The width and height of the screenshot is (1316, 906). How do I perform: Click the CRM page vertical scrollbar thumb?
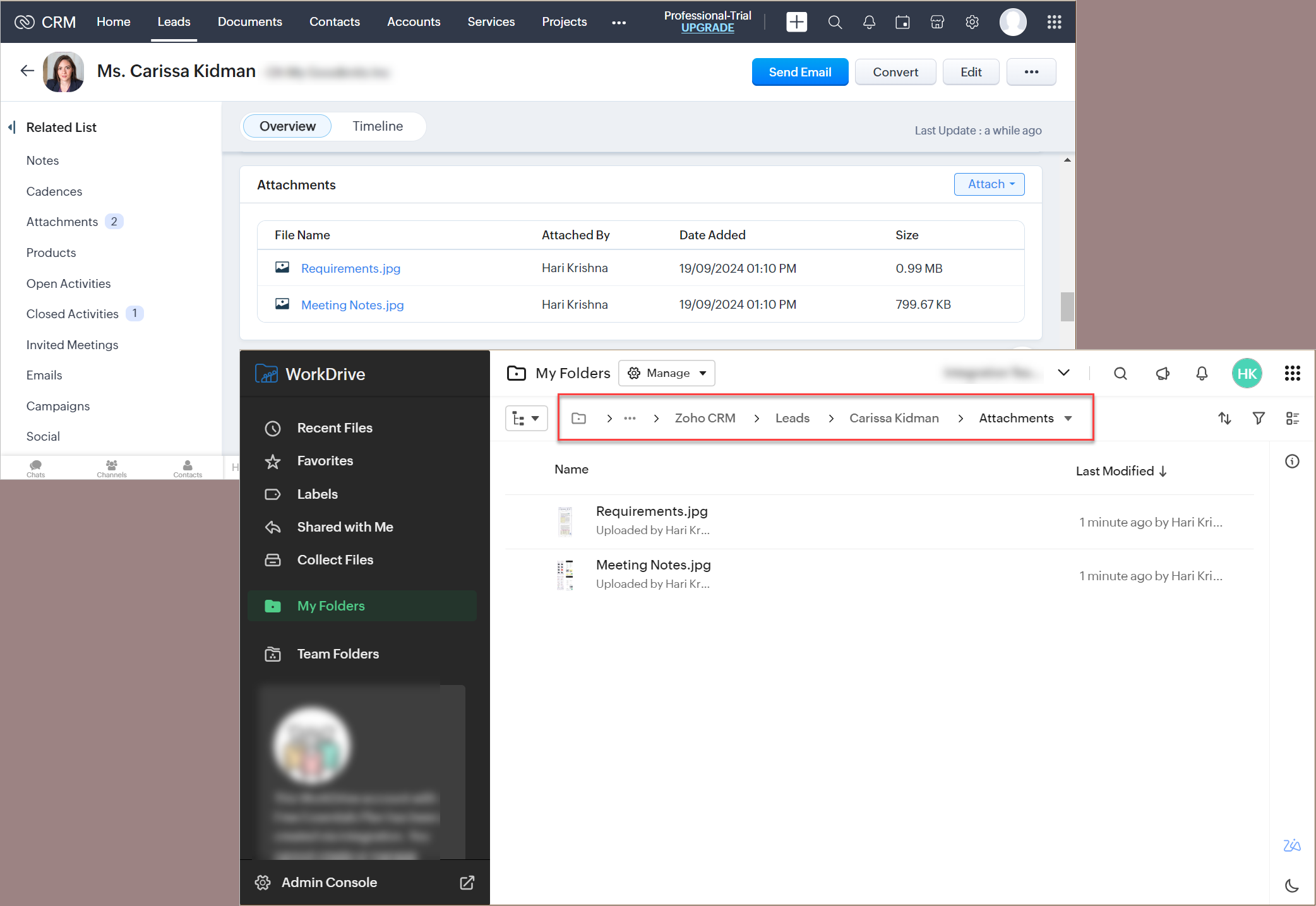click(1067, 306)
